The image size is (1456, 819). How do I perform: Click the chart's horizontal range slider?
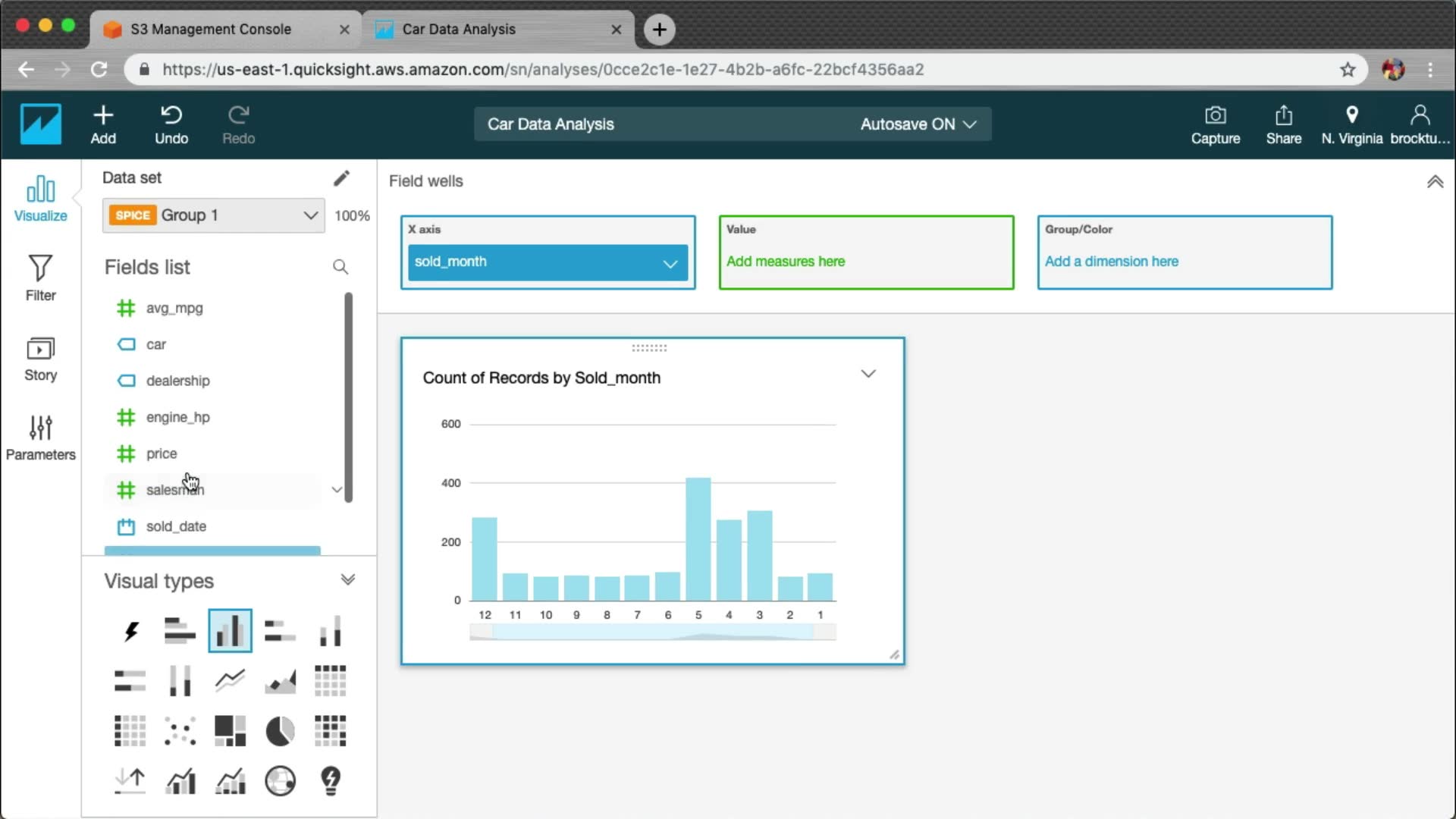(652, 632)
